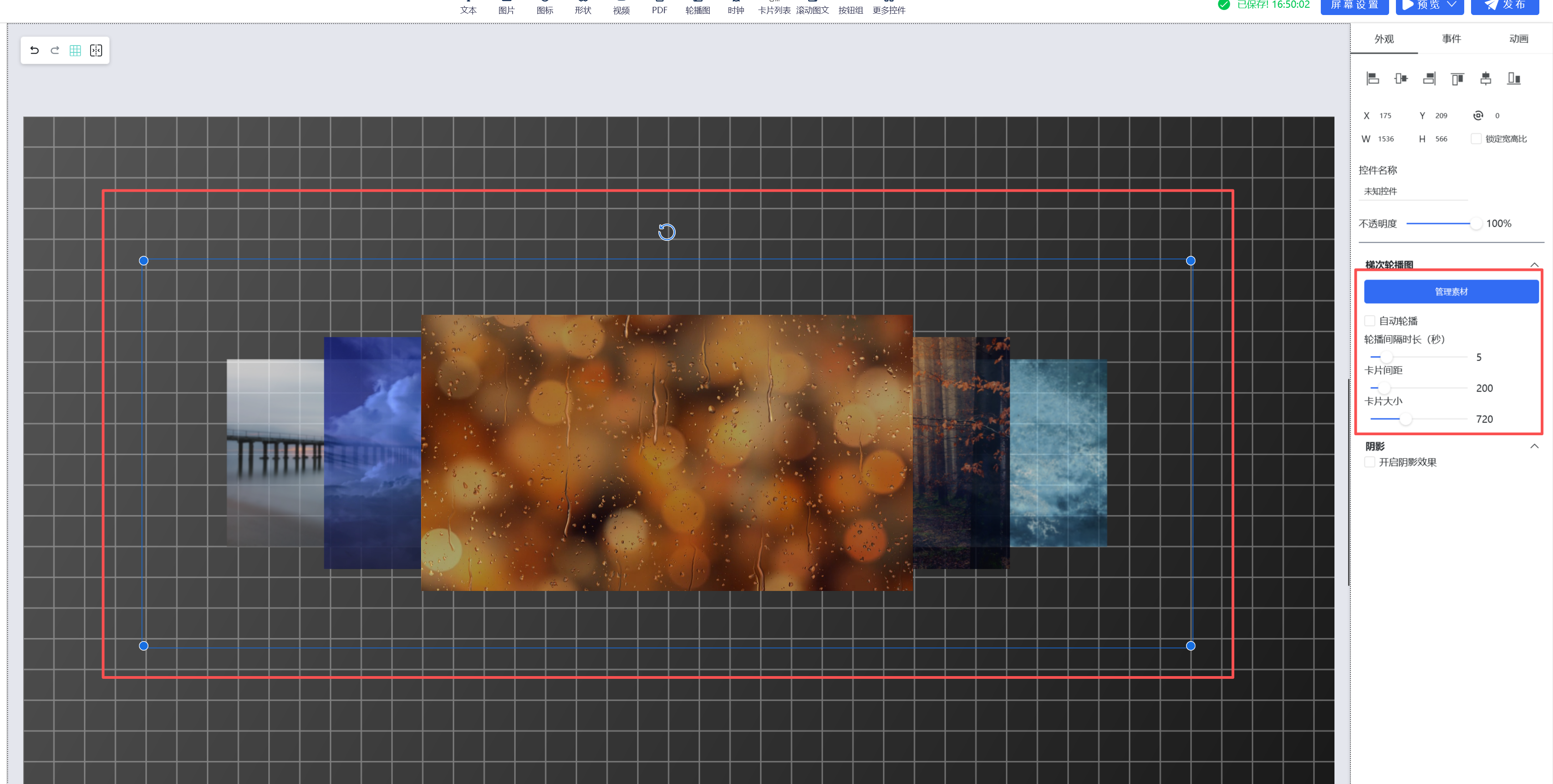1553x784 pixels.
Task: Add a 卡片列表 widget
Action: pyautogui.click(x=774, y=7)
